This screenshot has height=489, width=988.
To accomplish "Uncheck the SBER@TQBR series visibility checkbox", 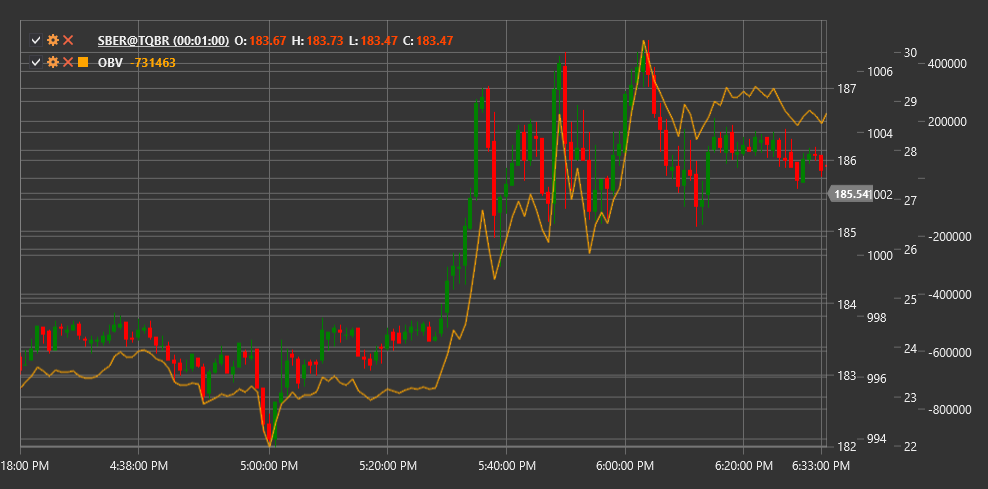I will click(x=36, y=40).
